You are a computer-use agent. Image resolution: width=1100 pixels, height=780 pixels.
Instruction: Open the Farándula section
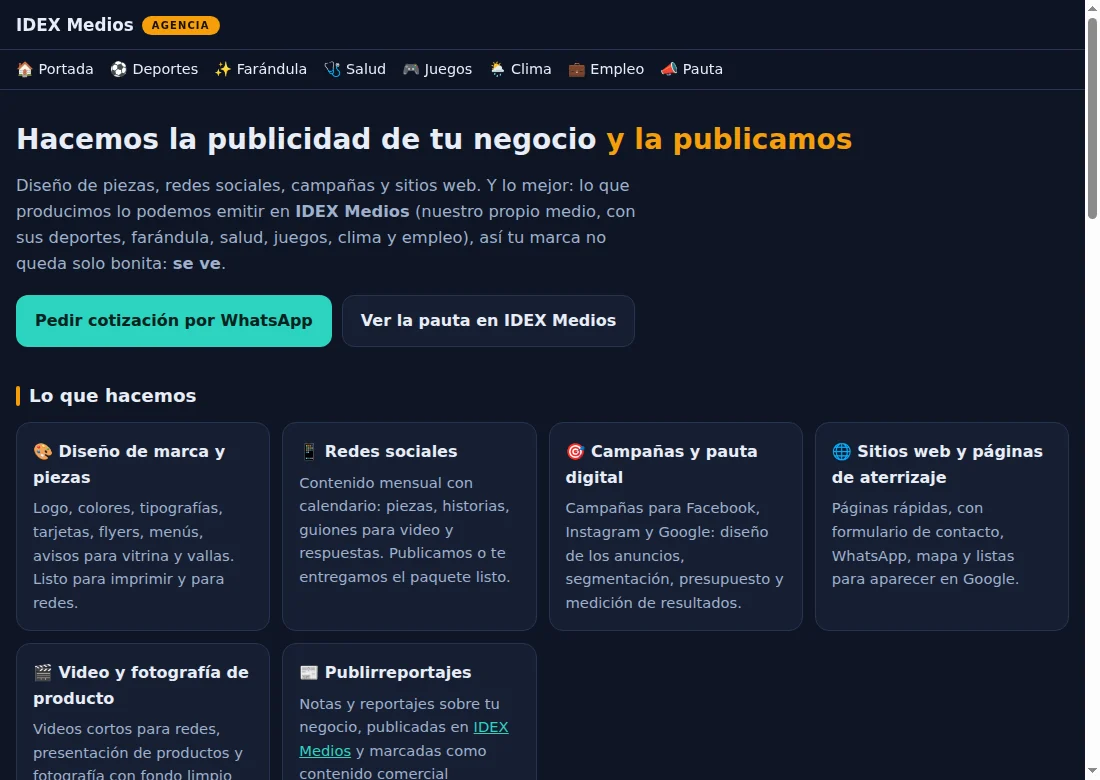tap(261, 69)
